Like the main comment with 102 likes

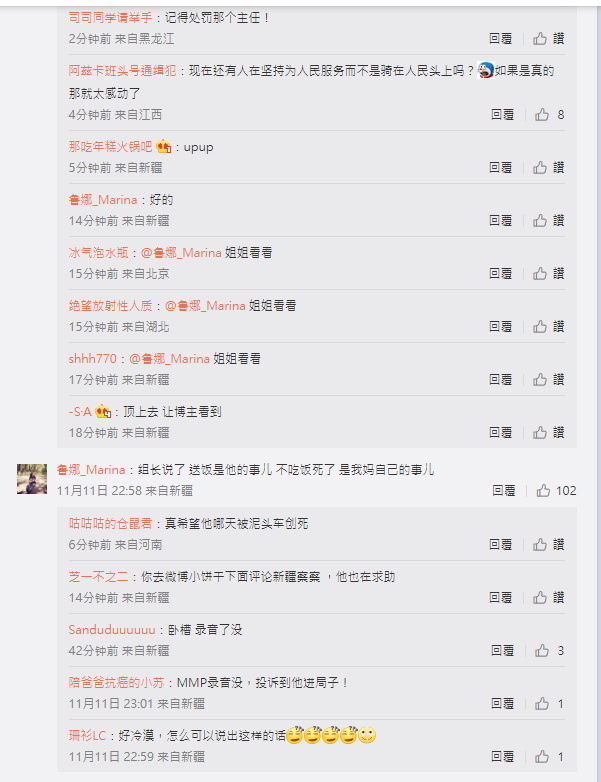point(556,491)
